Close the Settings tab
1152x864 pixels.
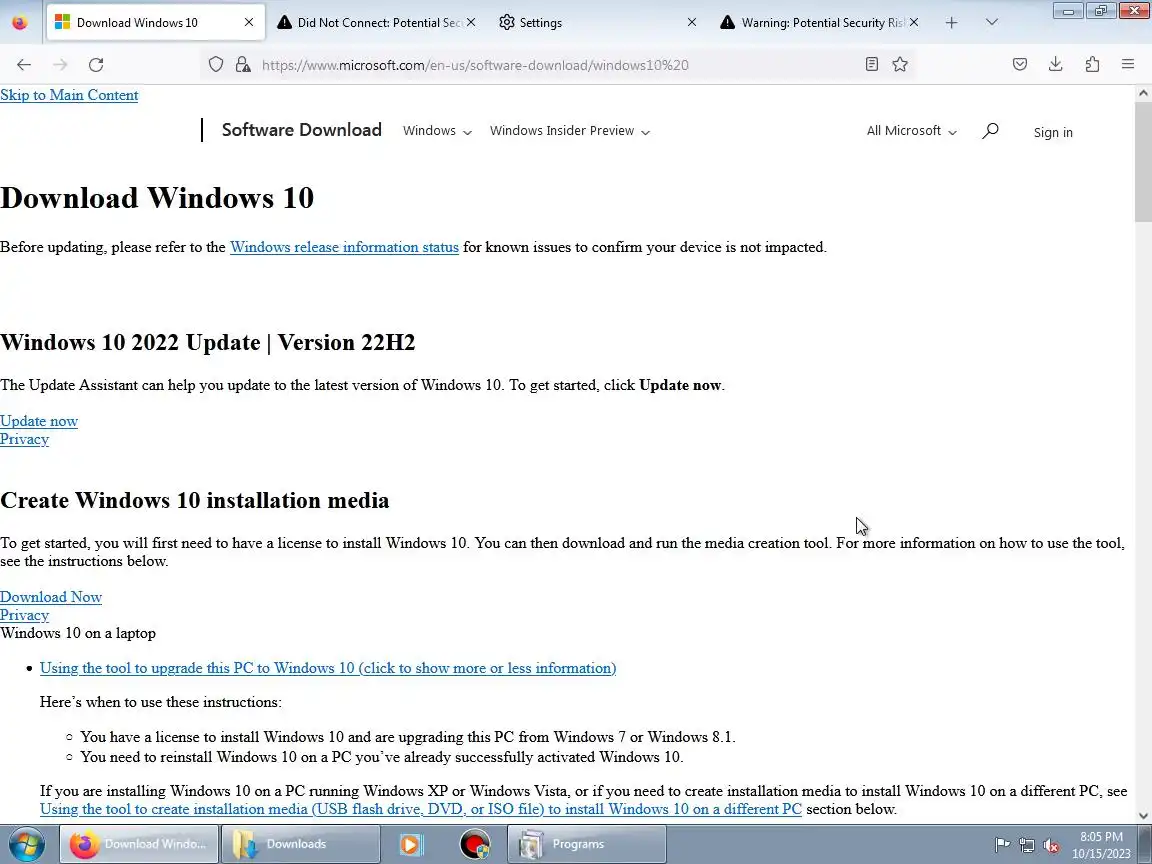(691, 23)
